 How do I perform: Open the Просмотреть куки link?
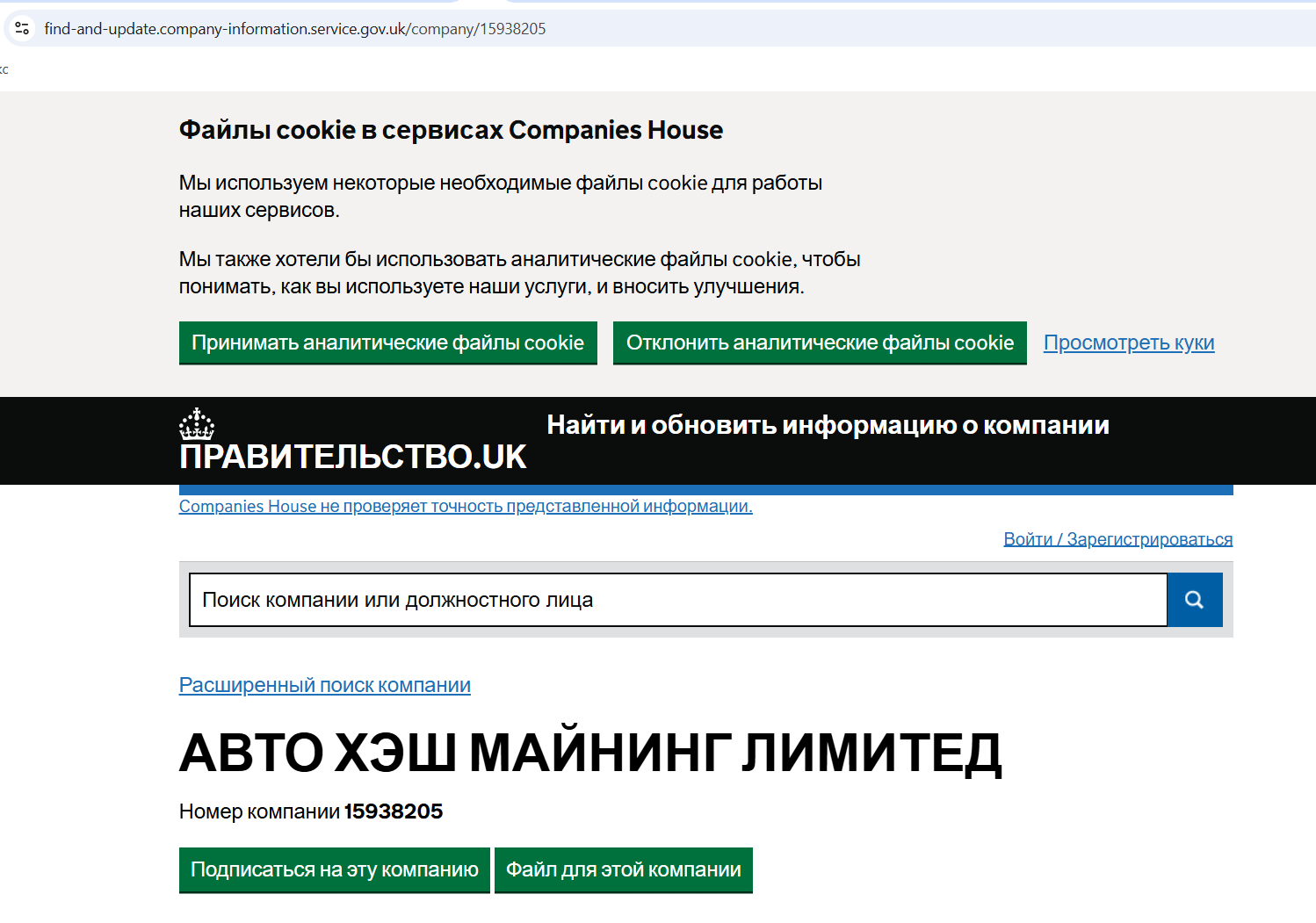click(x=1129, y=343)
